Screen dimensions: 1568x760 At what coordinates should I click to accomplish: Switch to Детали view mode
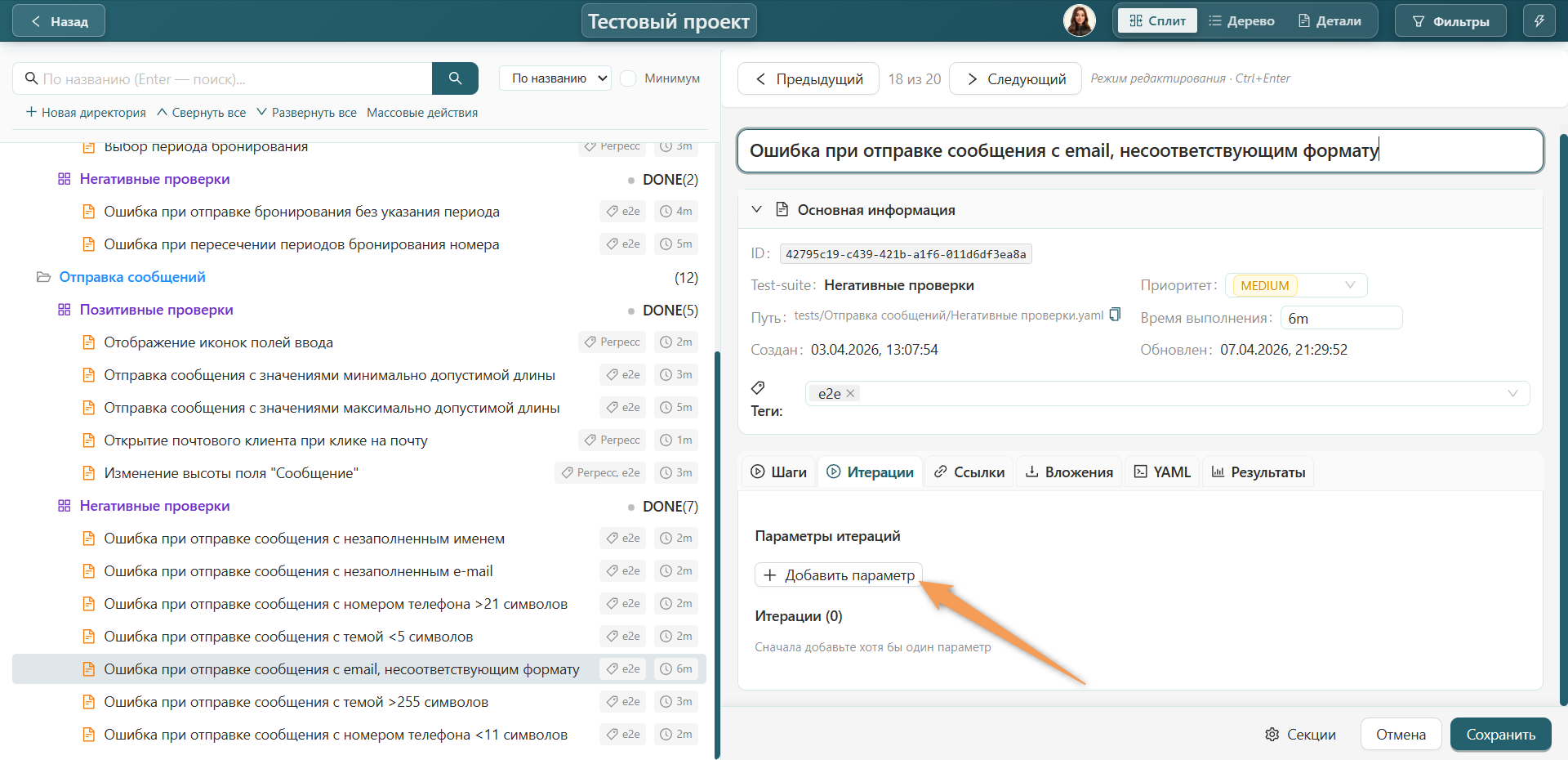point(1330,21)
